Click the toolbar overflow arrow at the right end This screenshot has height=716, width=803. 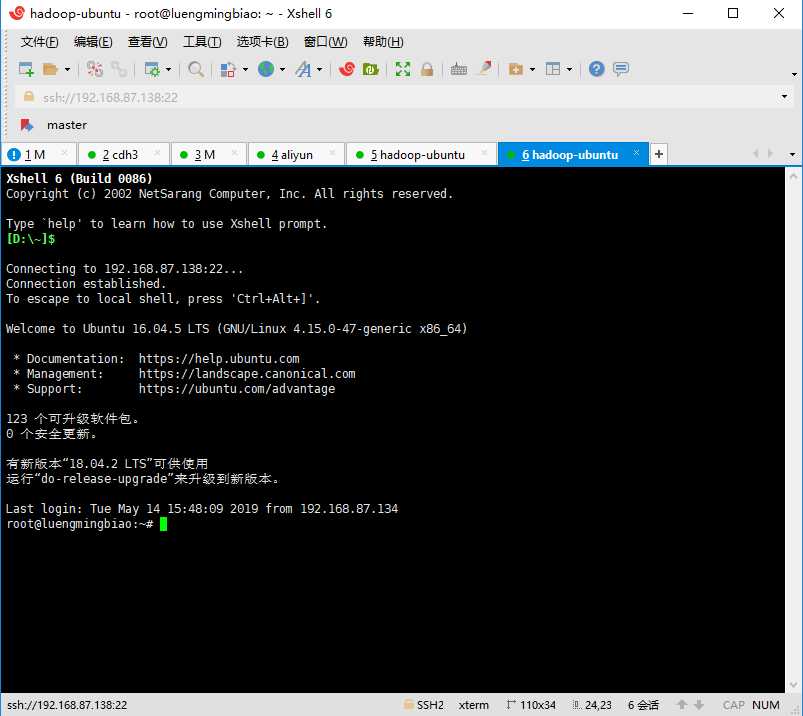tap(794, 75)
